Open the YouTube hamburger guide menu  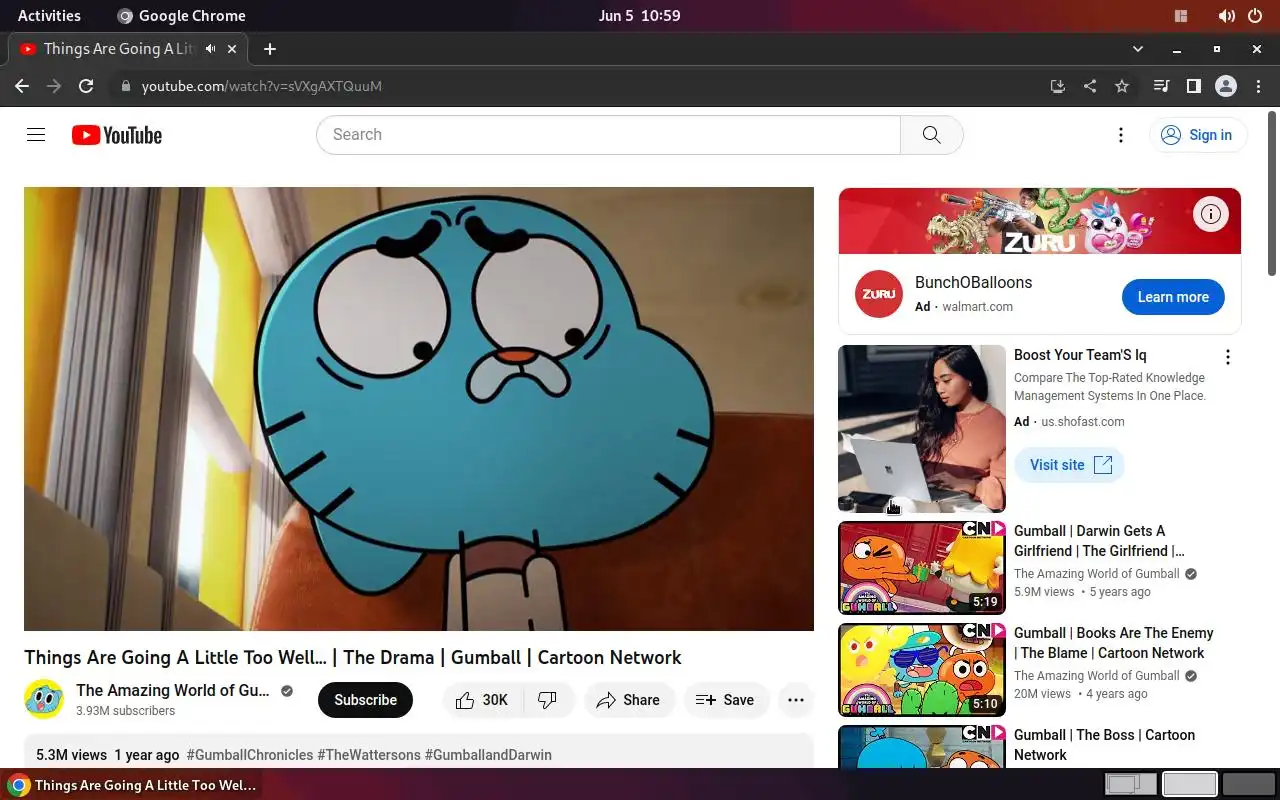(x=36, y=135)
